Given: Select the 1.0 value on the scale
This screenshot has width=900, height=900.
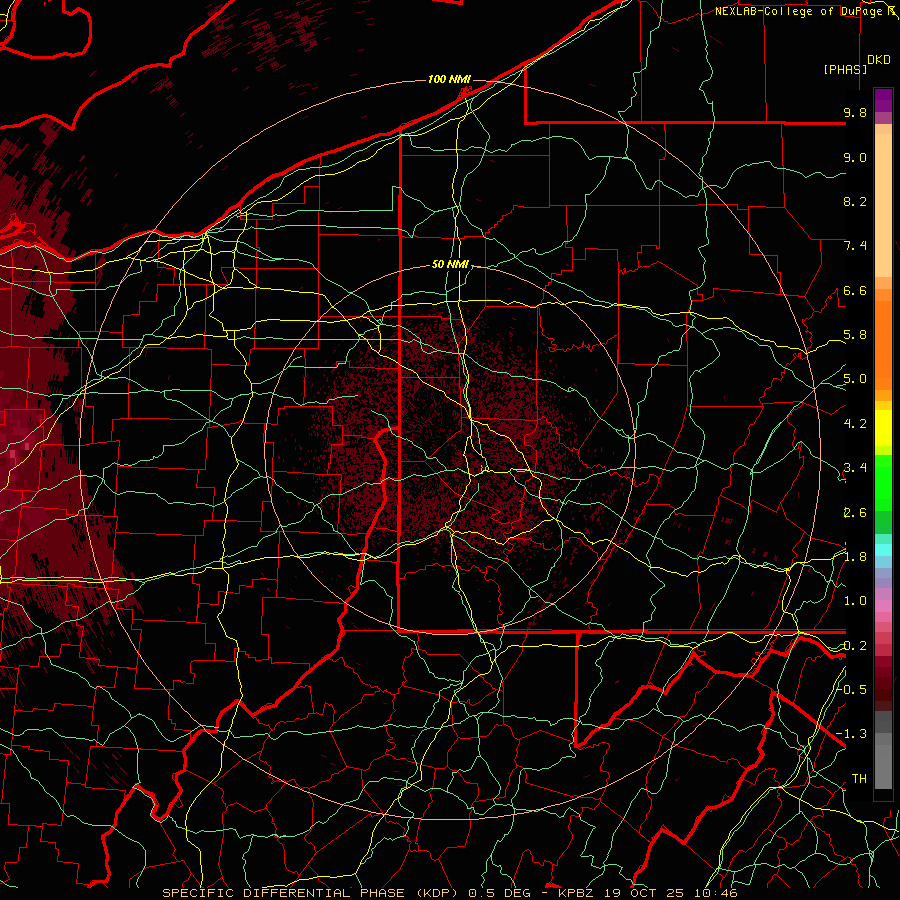Looking at the screenshot, I should point(855,601).
